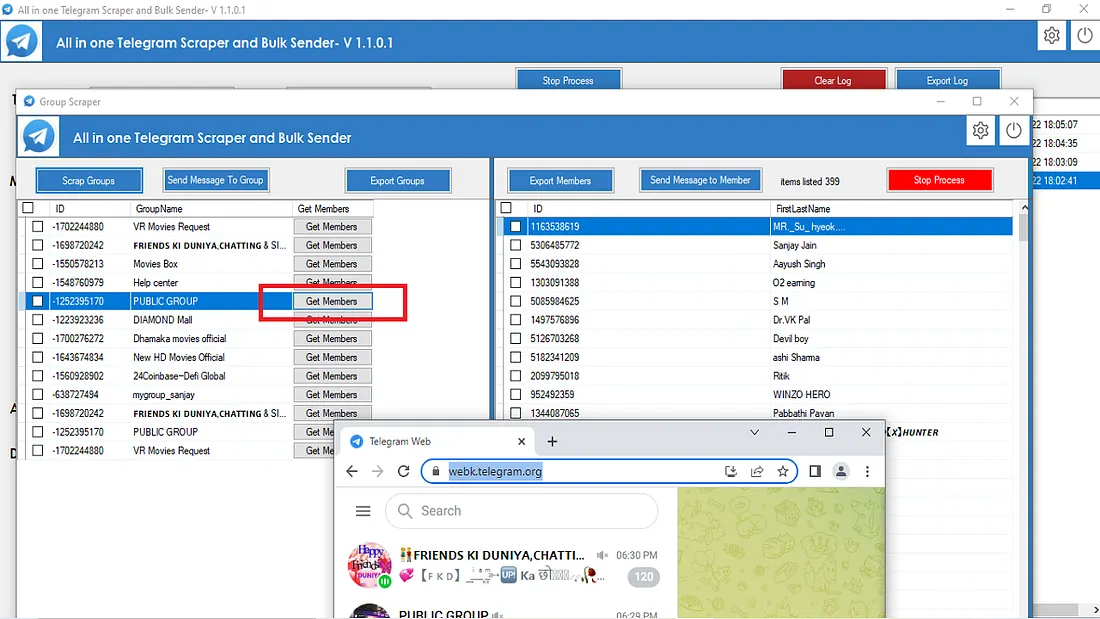Image resolution: width=1100 pixels, height=619 pixels.
Task: Get Members for PUBLIC GROUP highlighted row
Action: 332,301
